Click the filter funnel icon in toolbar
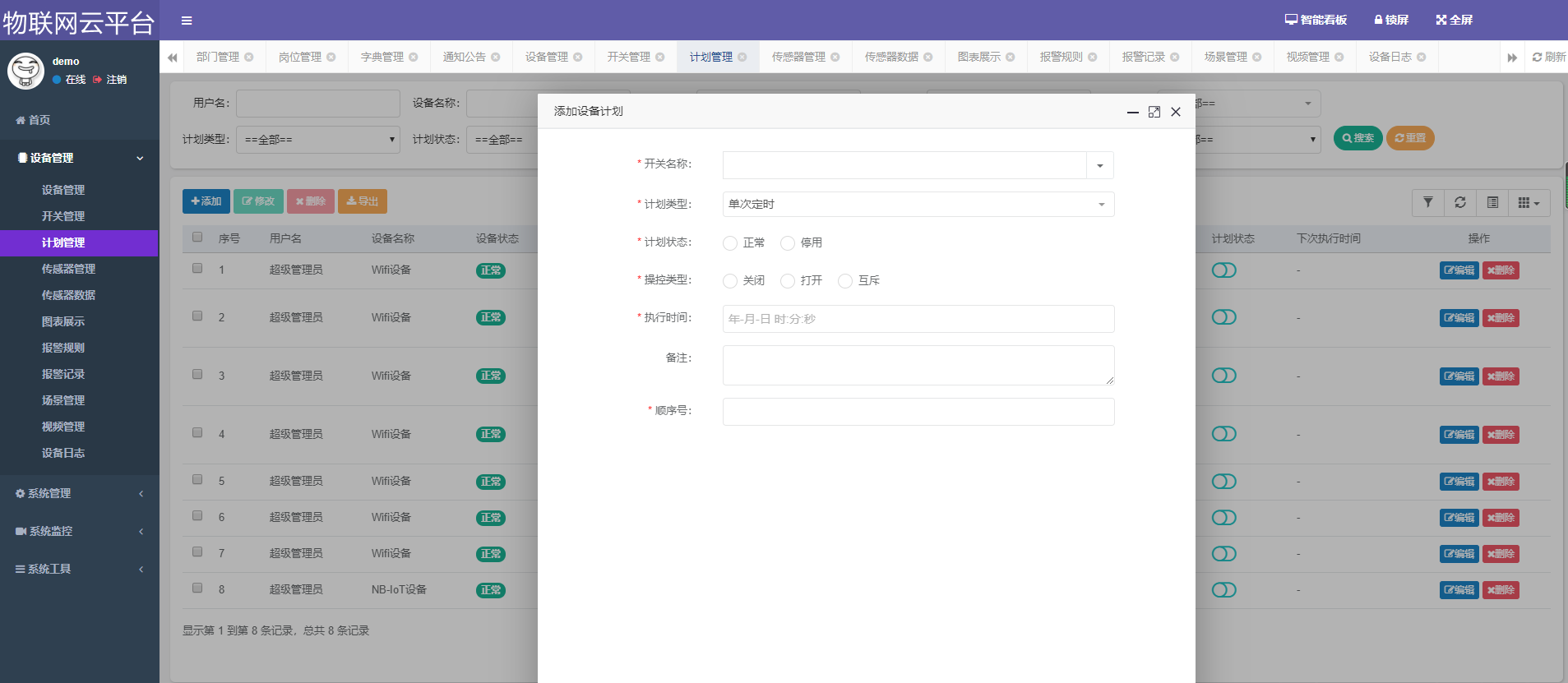Screen dimensions: 1568x683 point(1427,202)
